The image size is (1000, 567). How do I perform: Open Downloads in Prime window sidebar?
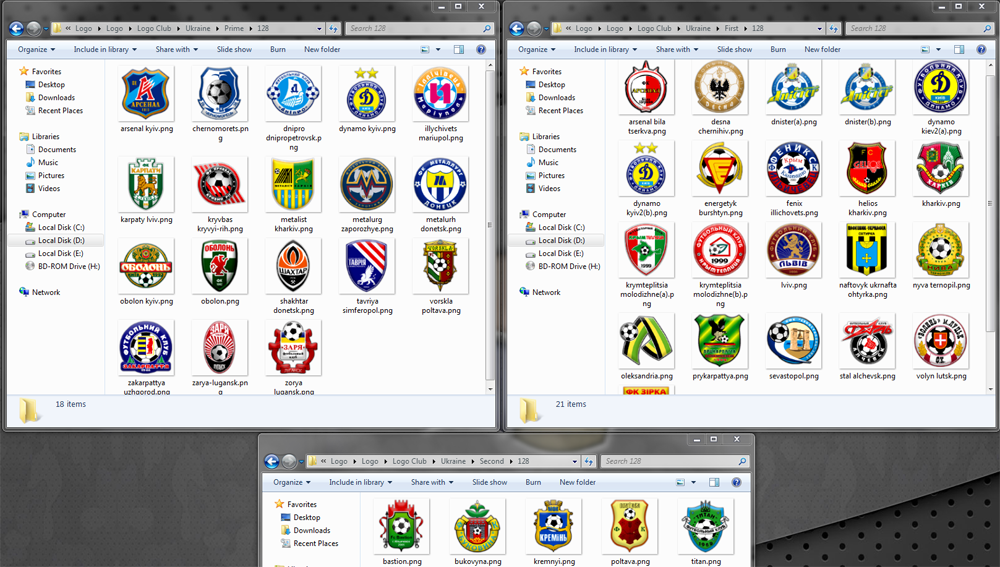pyautogui.click(x=56, y=98)
